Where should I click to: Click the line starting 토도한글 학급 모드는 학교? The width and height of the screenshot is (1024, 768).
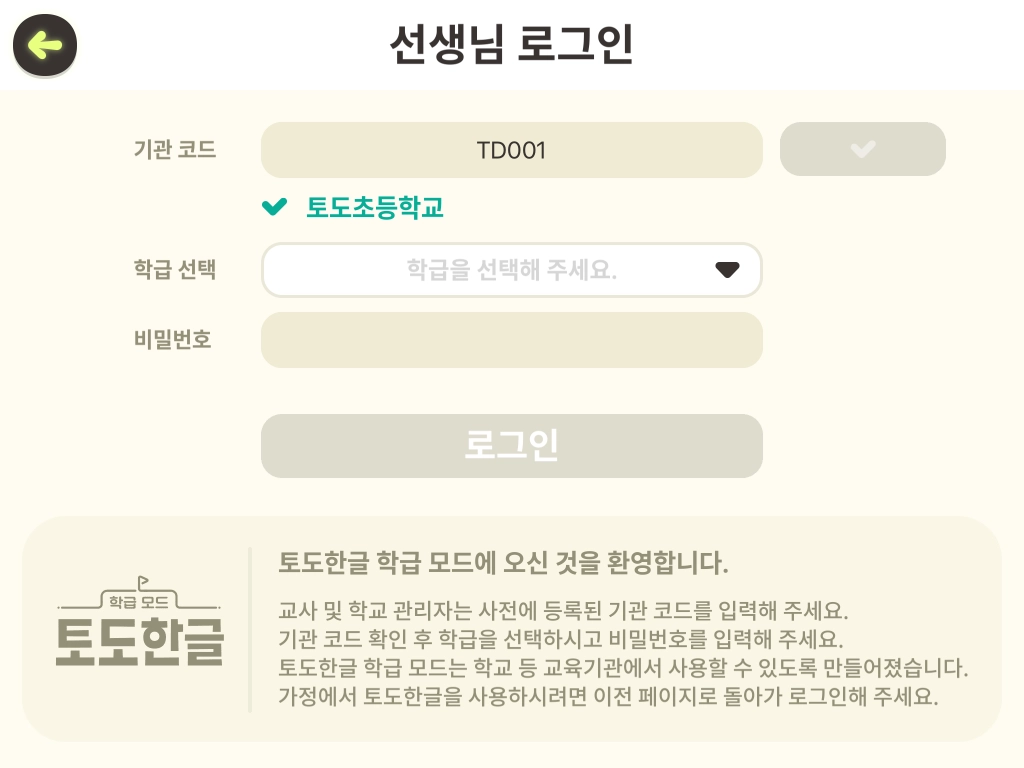(x=624, y=667)
